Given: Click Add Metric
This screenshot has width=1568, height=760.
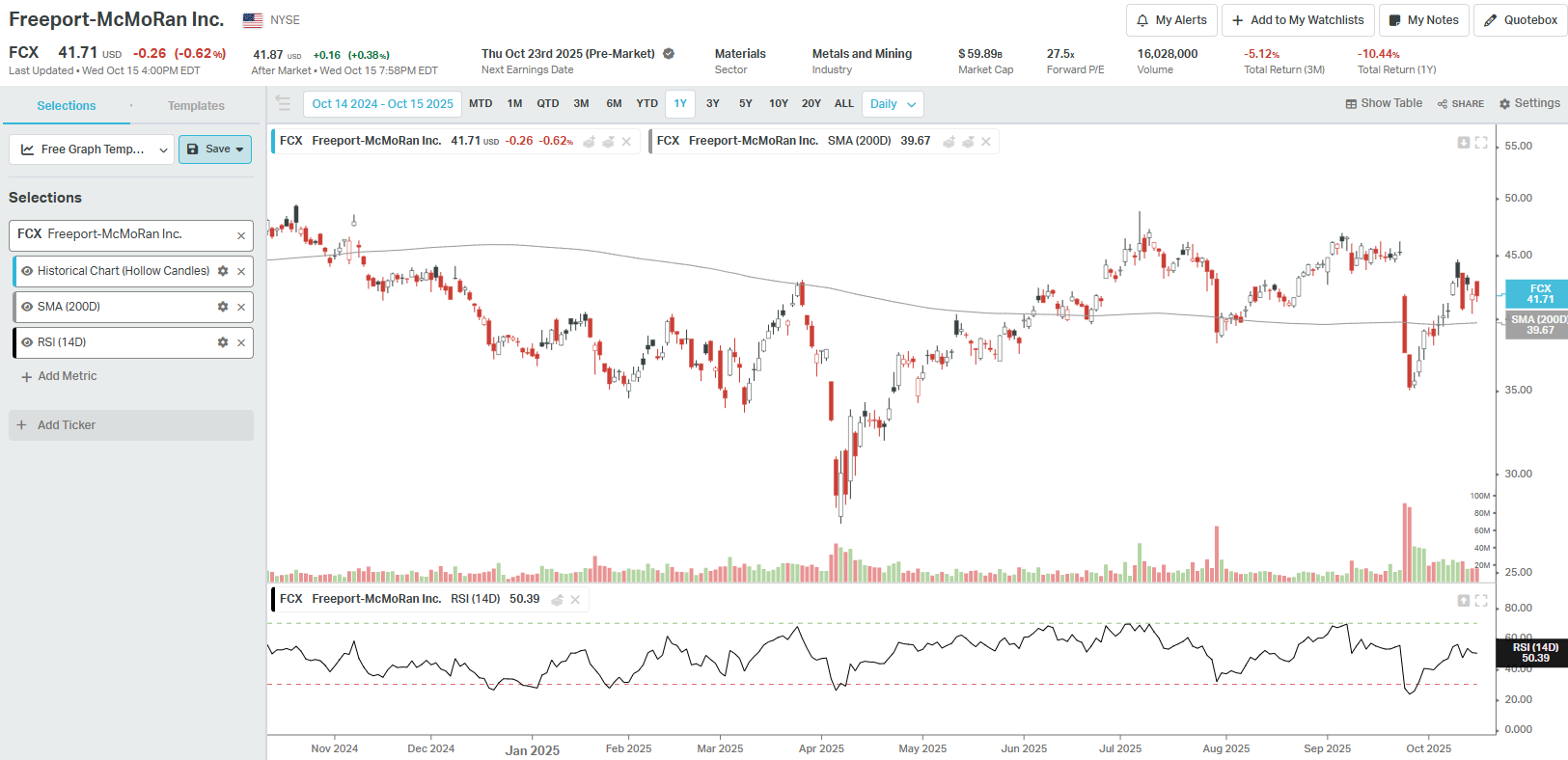Looking at the screenshot, I should (59, 376).
